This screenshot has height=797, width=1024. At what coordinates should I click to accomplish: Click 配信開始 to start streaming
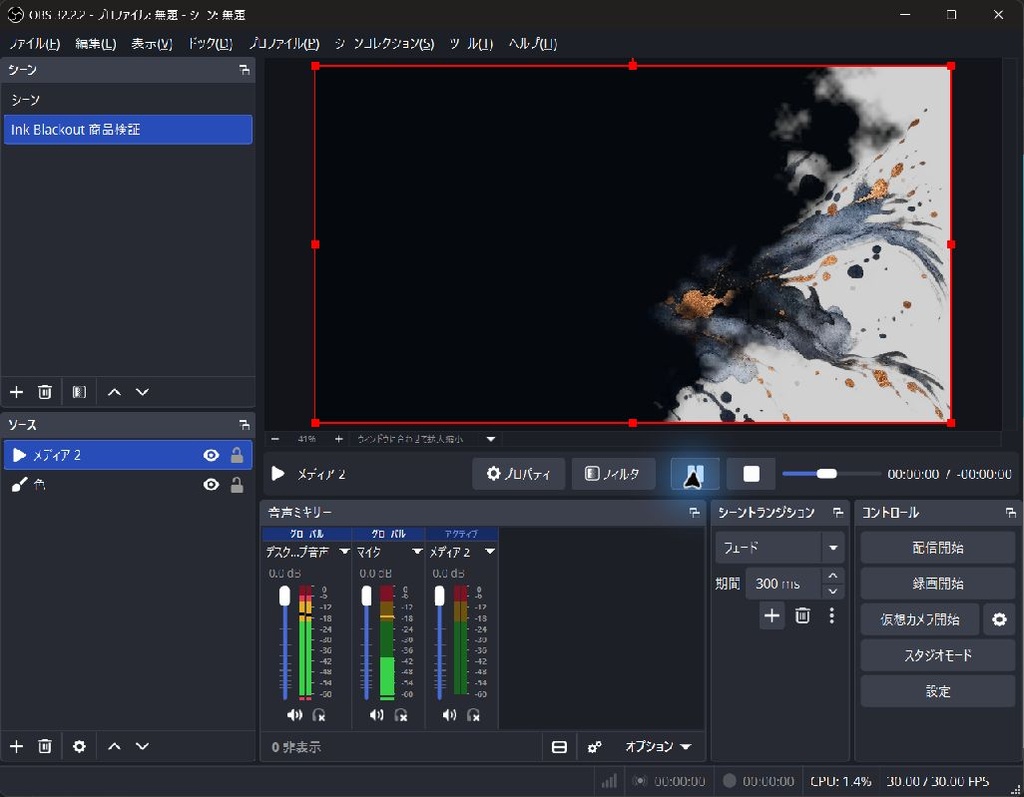(937, 548)
